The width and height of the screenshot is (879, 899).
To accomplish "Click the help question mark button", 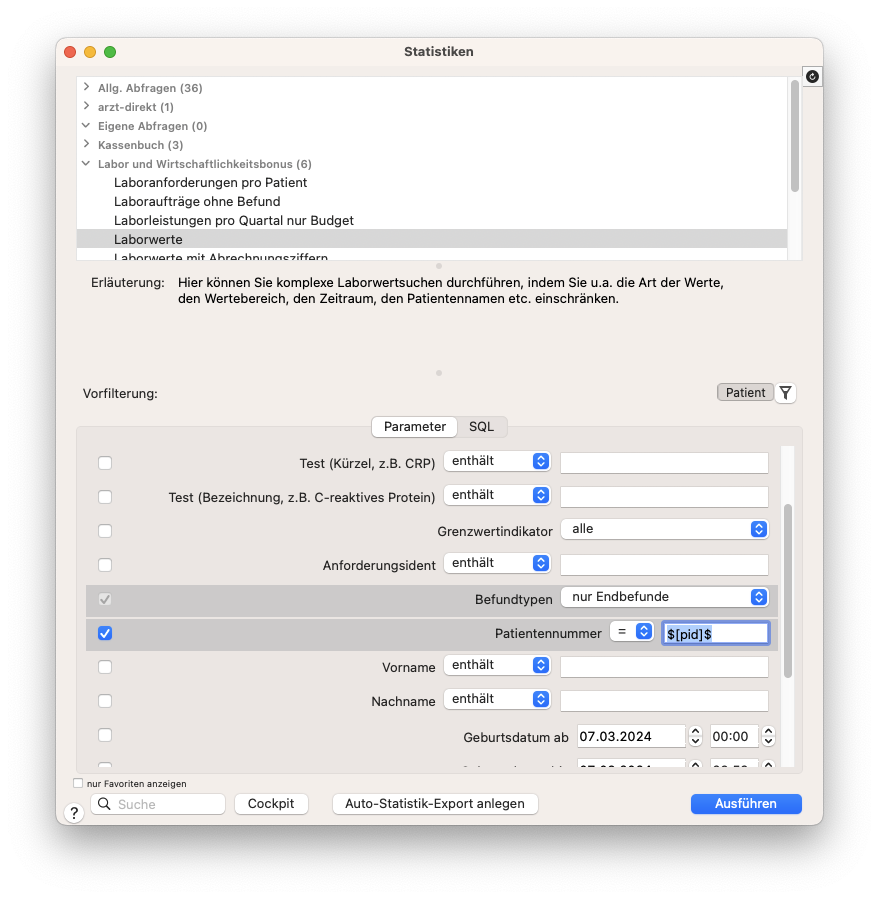I will pos(74,812).
